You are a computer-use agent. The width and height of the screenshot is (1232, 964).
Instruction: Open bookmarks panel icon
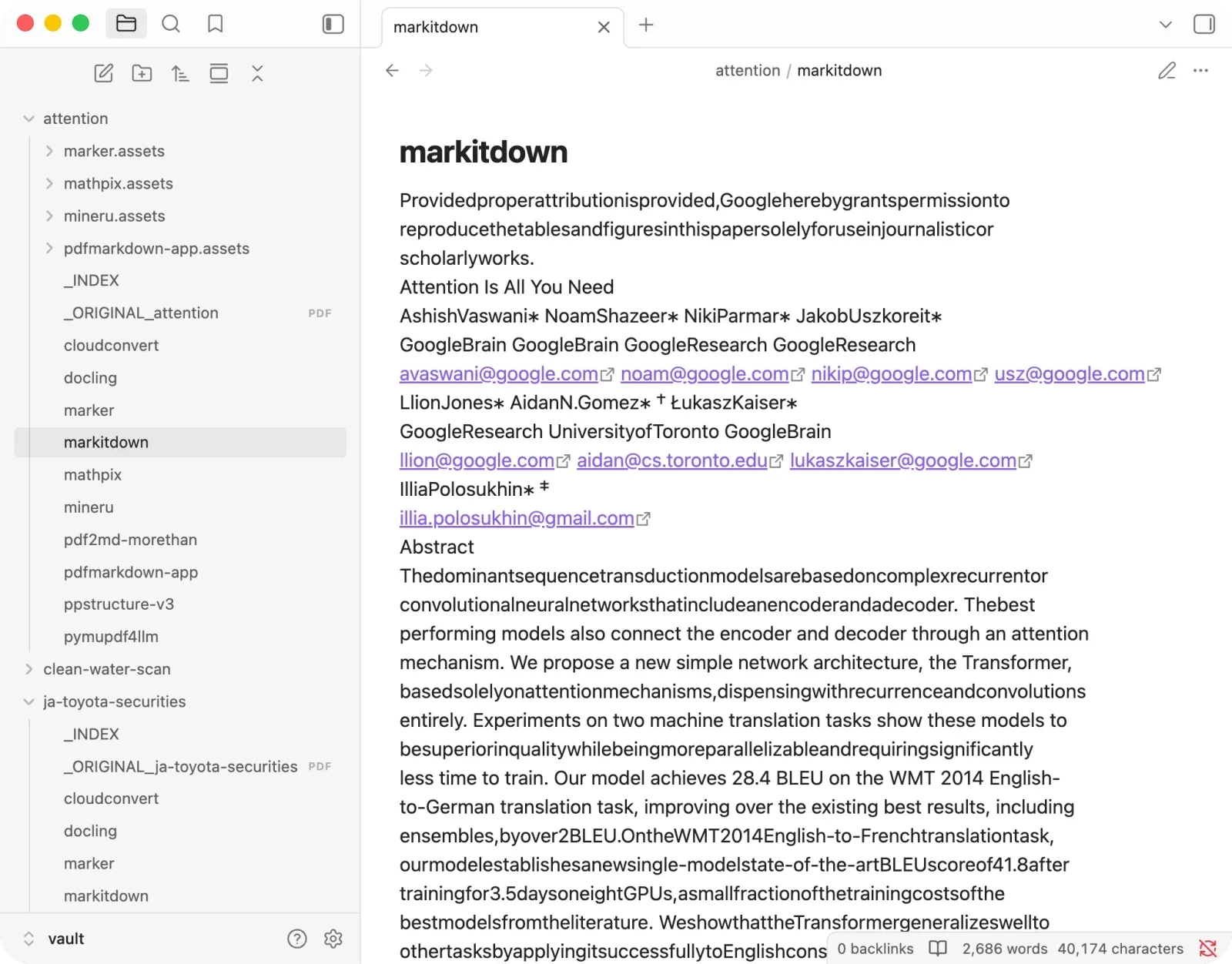tap(216, 24)
